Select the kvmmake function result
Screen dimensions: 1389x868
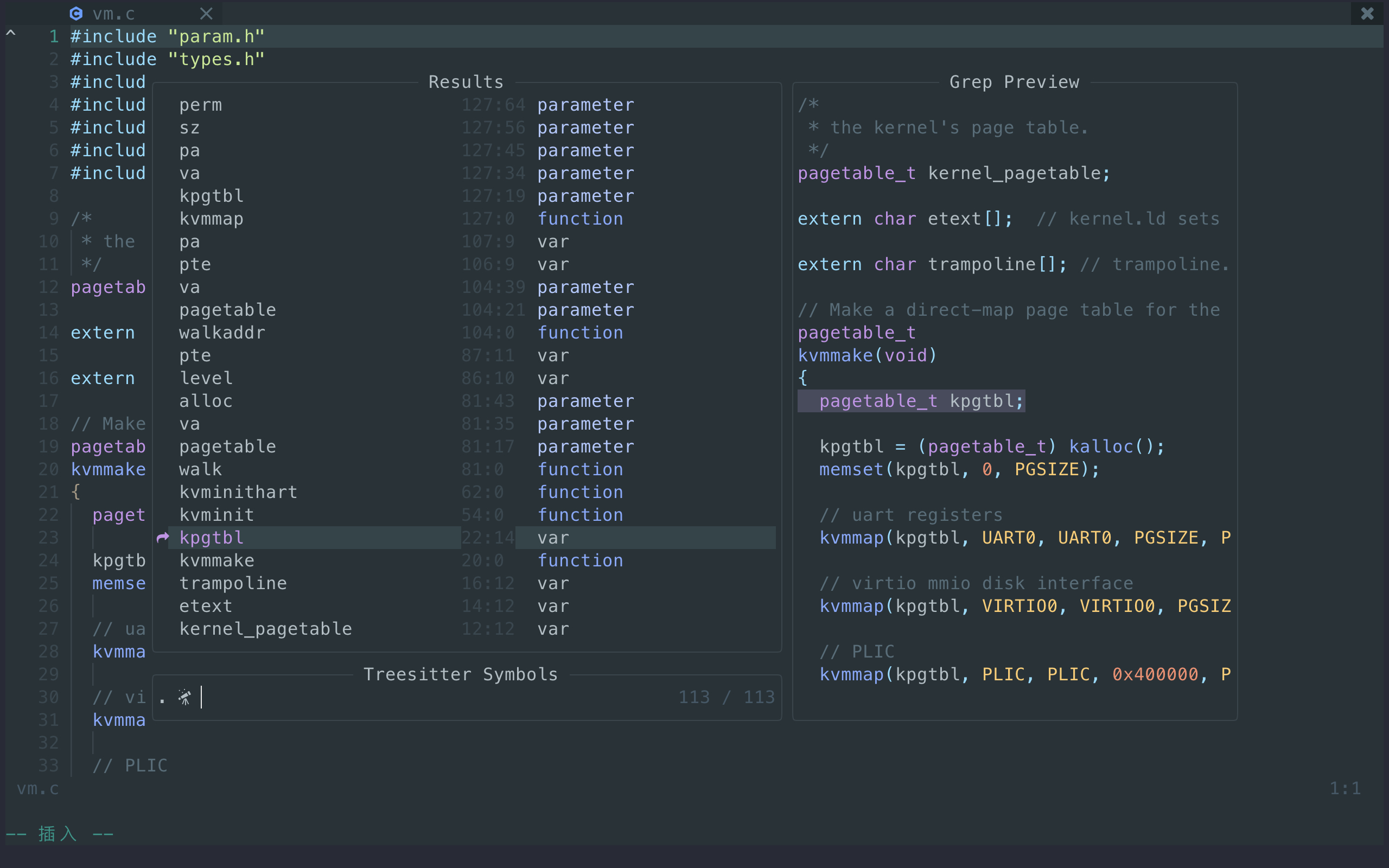467,560
